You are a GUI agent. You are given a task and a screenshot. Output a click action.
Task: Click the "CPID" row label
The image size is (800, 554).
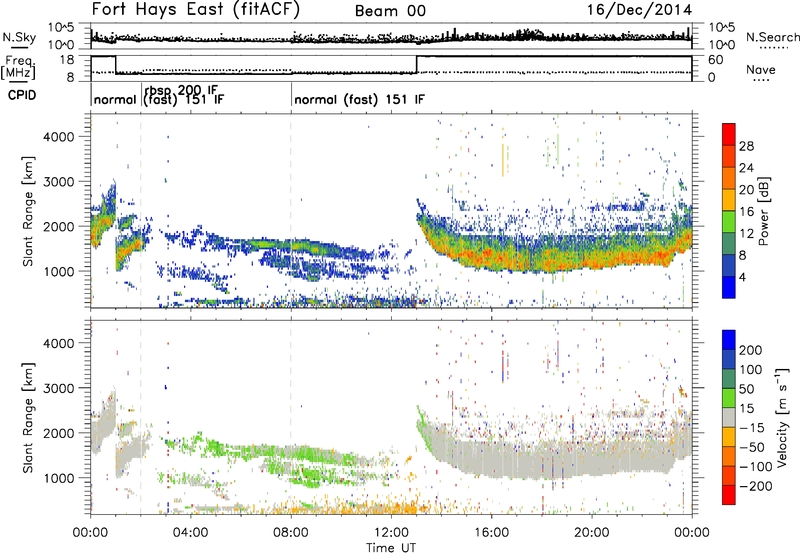(22, 95)
